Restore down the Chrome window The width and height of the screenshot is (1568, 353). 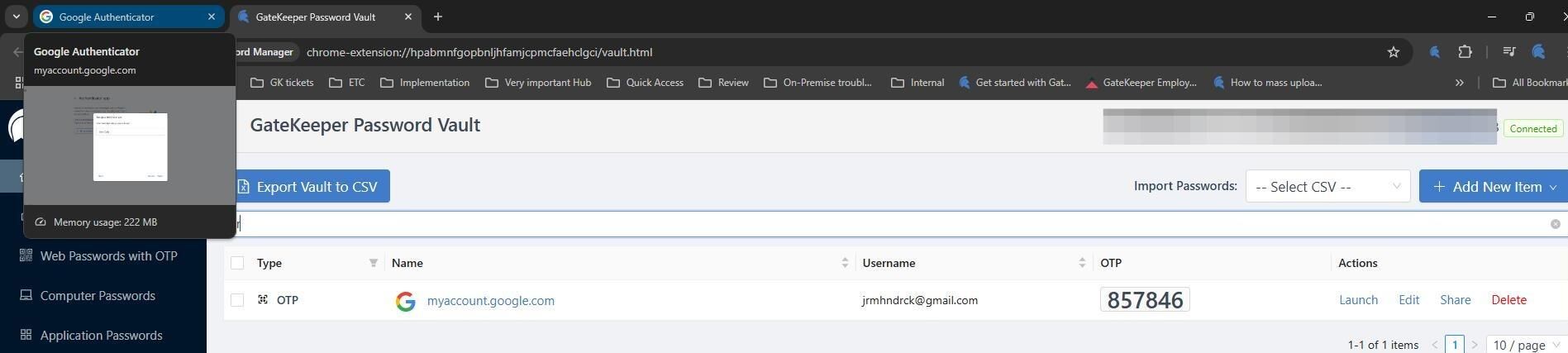point(1530,17)
